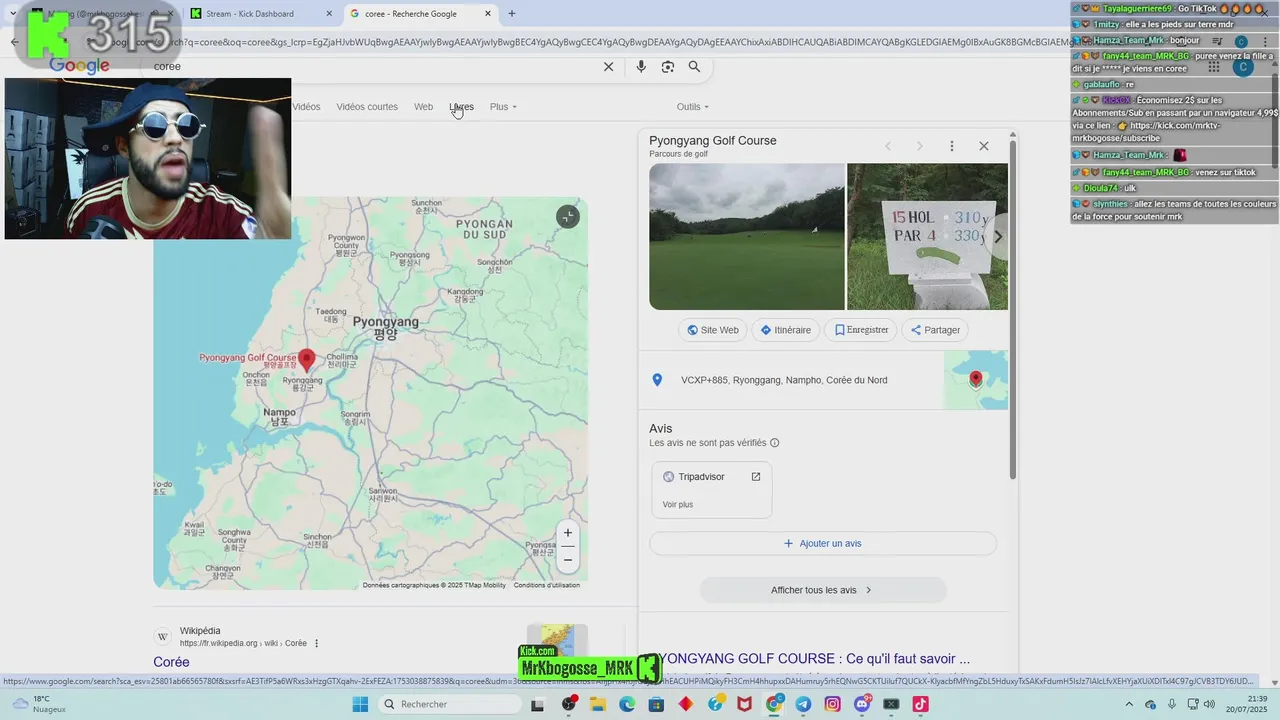The height and width of the screenshot is (720, 1280).
Task: Open the Outils dropdown
Action: (692, 107)
